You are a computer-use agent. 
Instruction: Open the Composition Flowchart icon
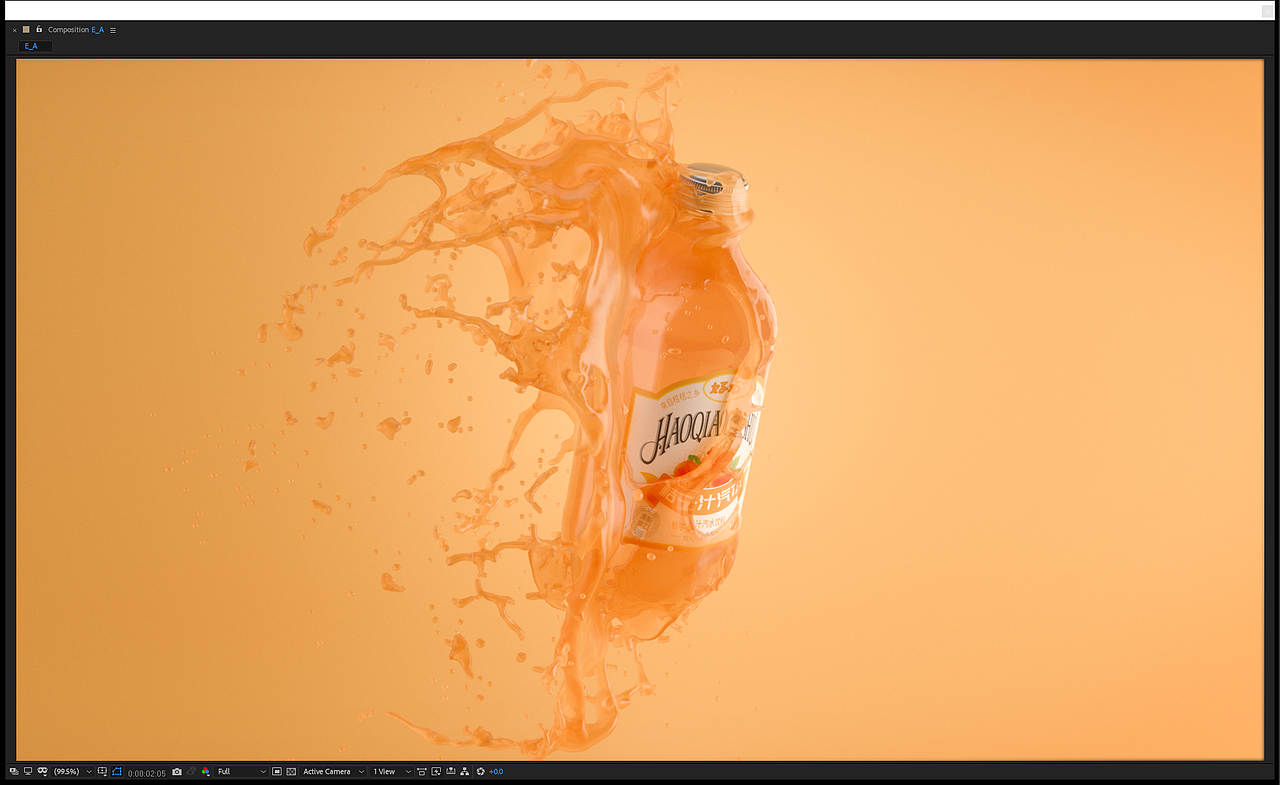[465, 771]
